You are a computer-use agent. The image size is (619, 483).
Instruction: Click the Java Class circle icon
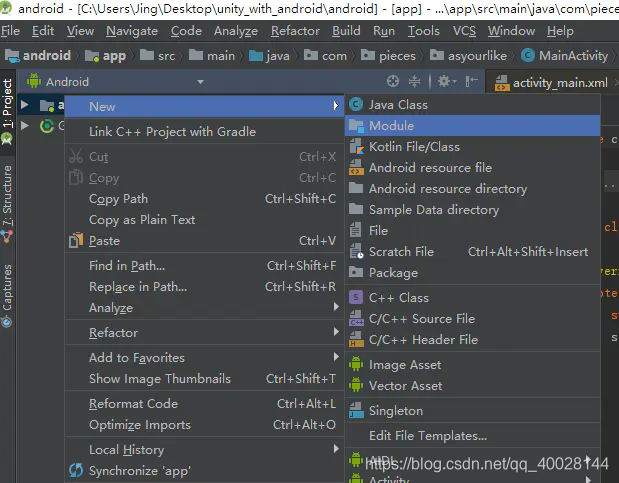[x=356, y=105]
